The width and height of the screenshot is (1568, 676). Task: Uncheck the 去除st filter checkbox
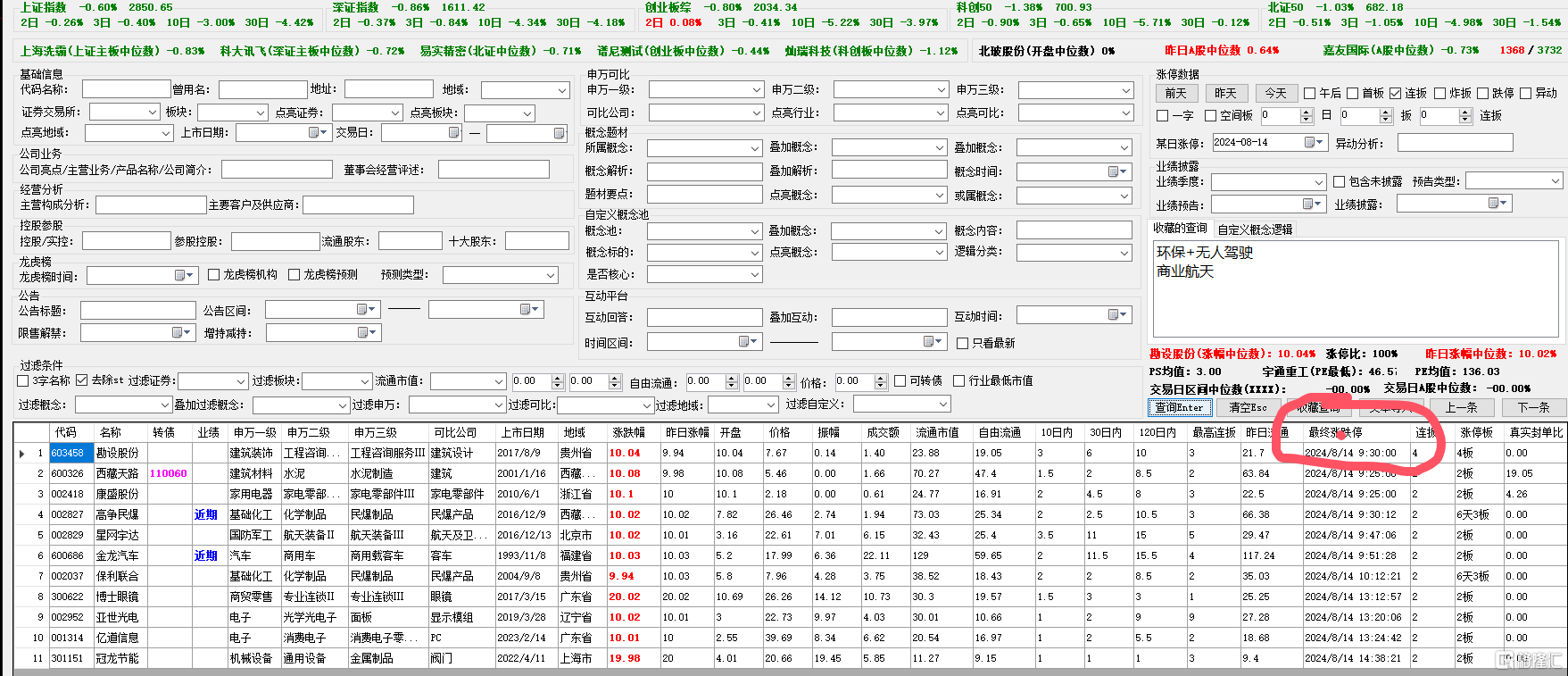[82, 380]
